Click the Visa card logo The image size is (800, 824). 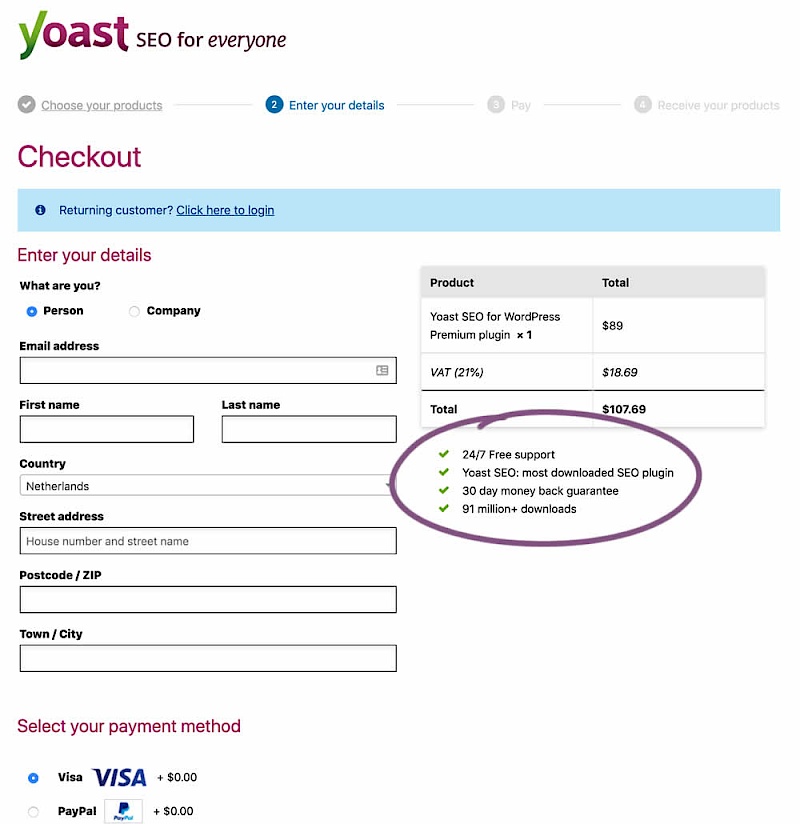tap(119, 777)
